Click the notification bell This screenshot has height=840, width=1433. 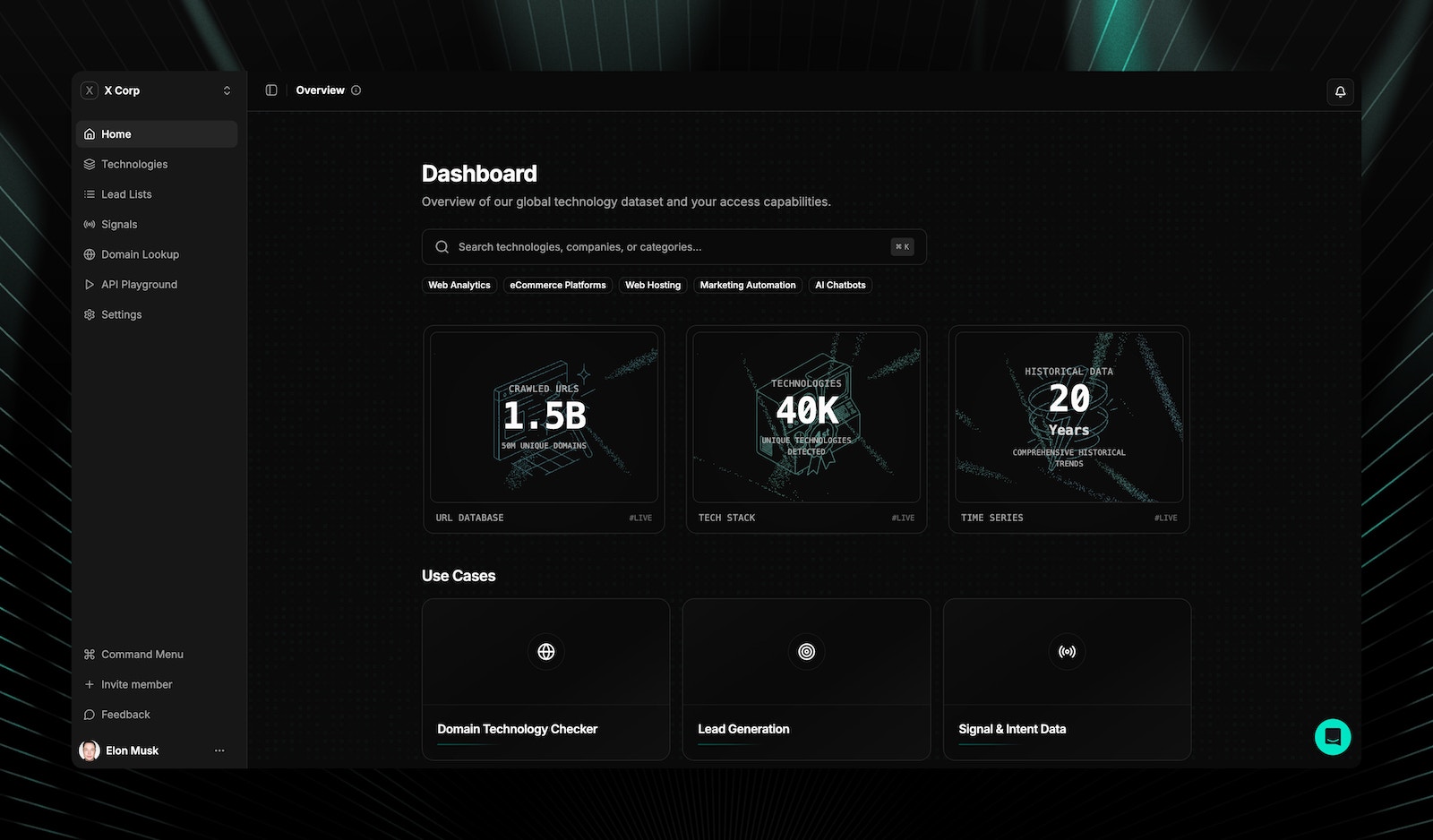point(1340,90)
